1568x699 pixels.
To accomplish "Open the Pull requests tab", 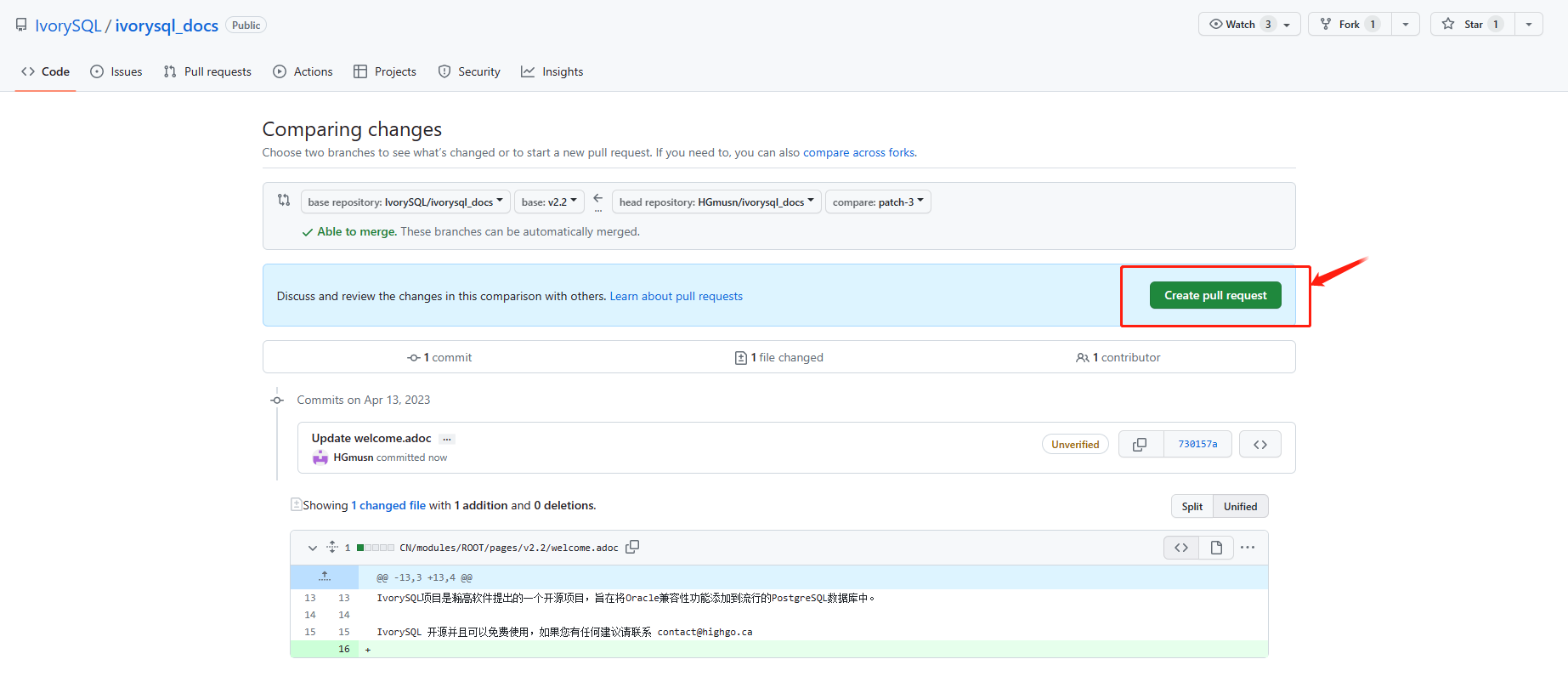I will click(x=207, y=72).
